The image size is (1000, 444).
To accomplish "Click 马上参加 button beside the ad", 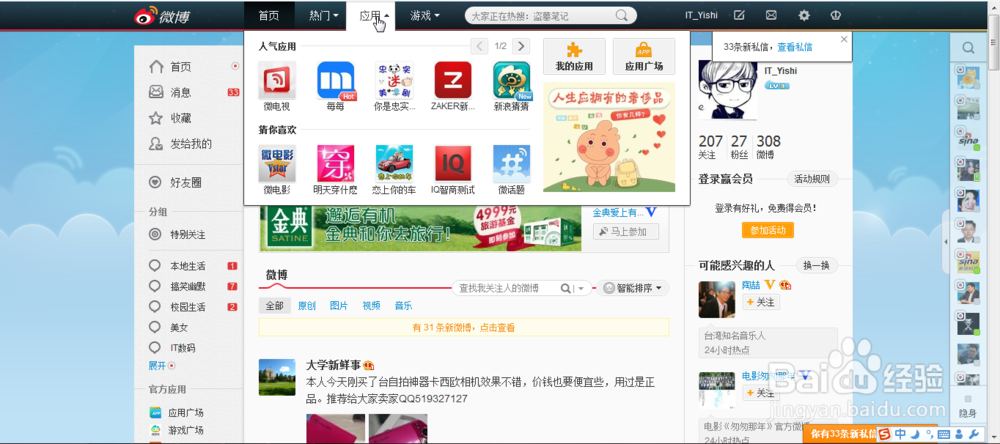I will tap(626, 232).
